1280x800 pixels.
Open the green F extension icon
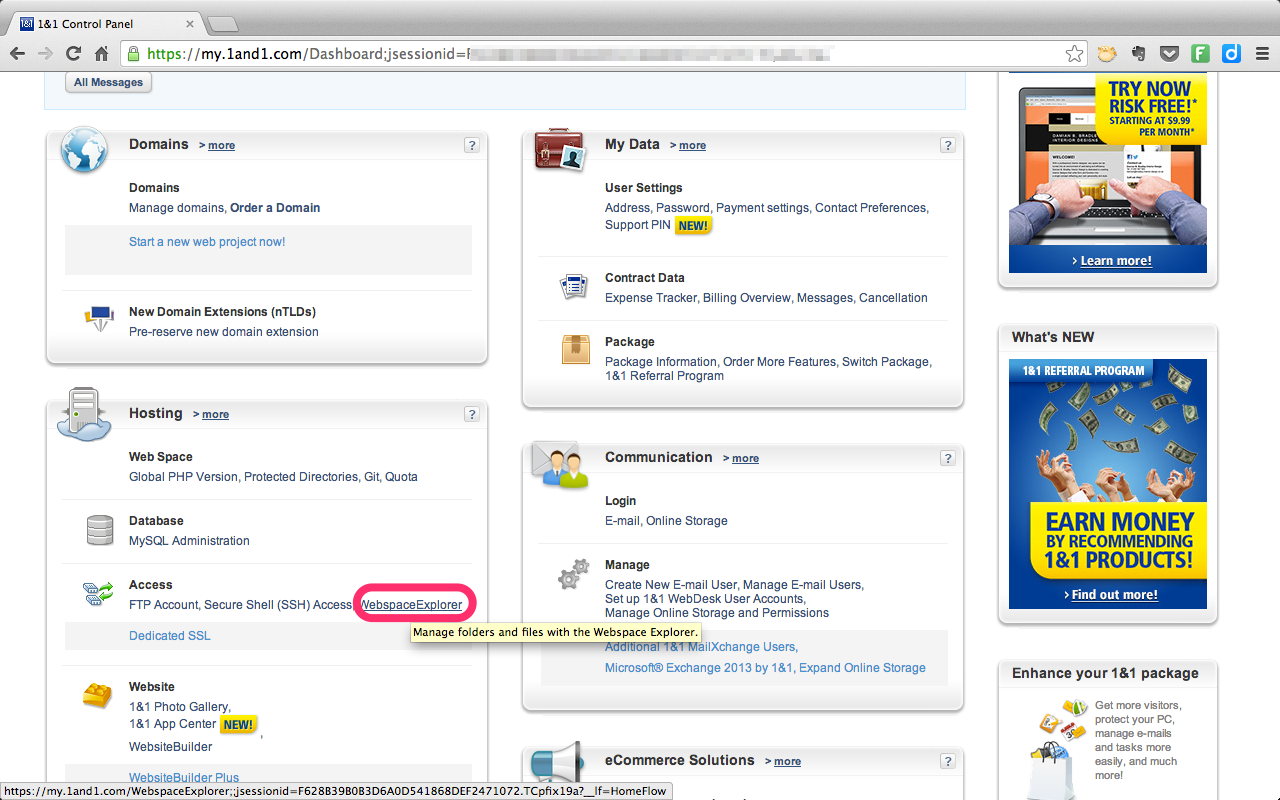pos(1201,53)
